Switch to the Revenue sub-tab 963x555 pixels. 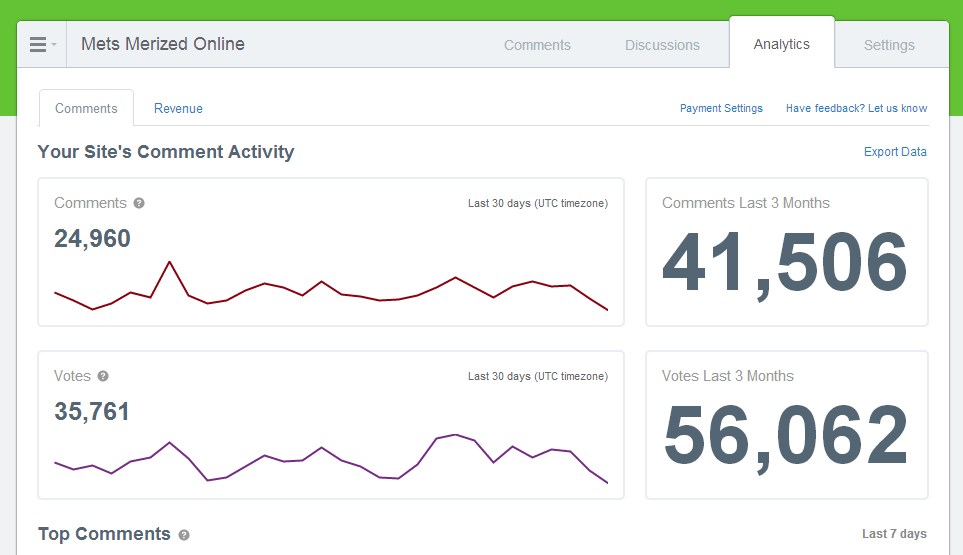[x=178, y=108]
